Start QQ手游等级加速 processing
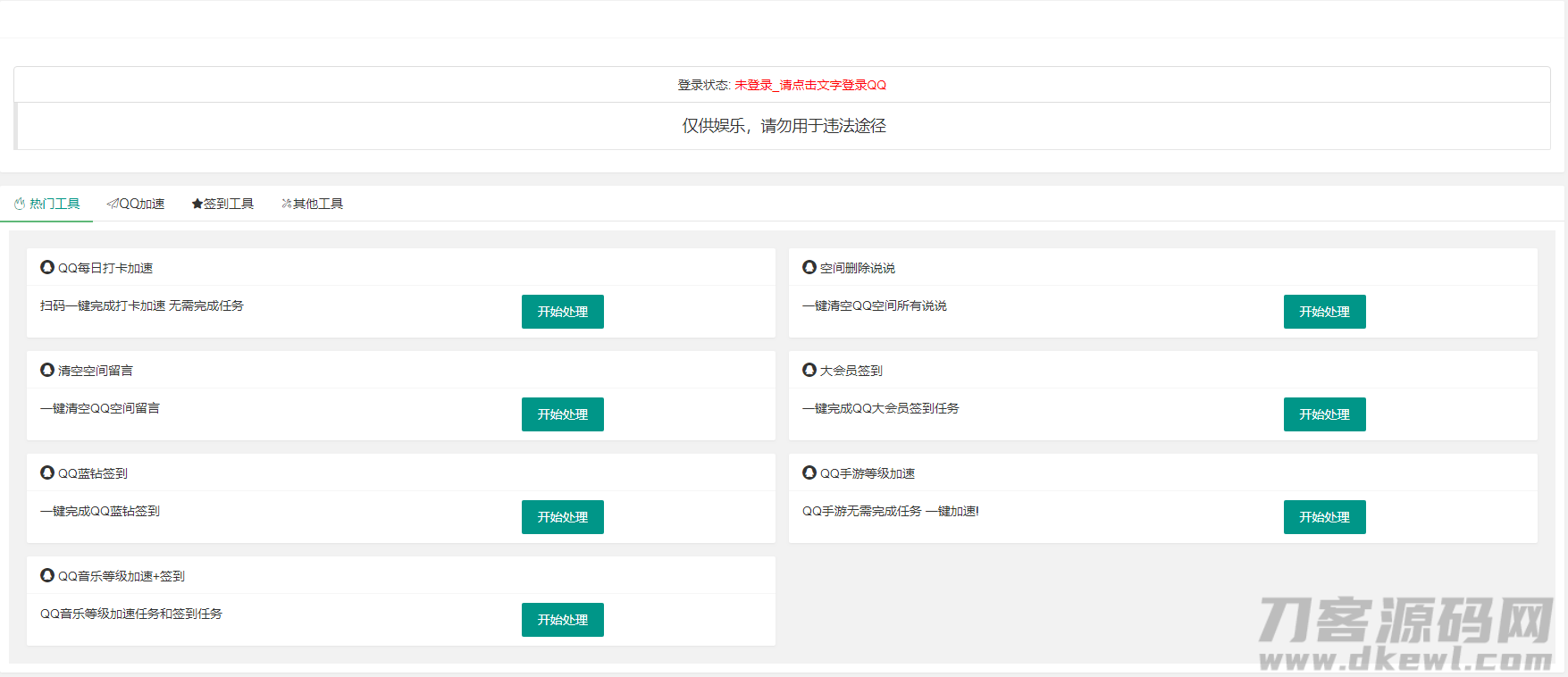1568x677 pixels. pos(1324,517)
